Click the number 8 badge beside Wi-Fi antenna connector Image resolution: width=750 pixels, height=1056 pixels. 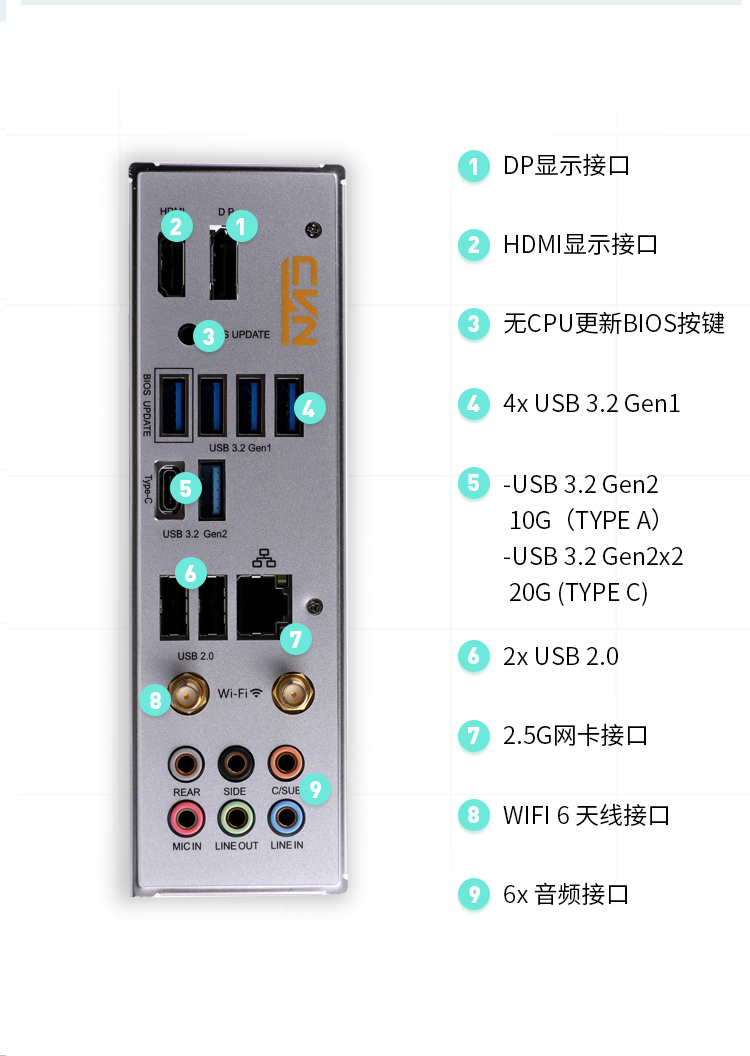point(155,700)
